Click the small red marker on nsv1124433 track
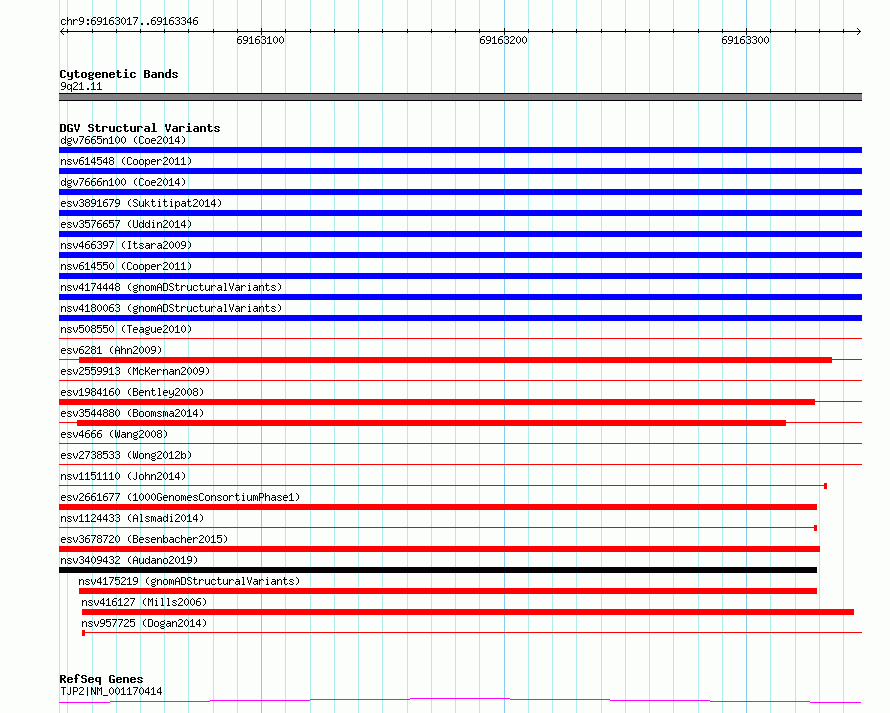This screenshot has width=890, height=713. pos(816,528)
